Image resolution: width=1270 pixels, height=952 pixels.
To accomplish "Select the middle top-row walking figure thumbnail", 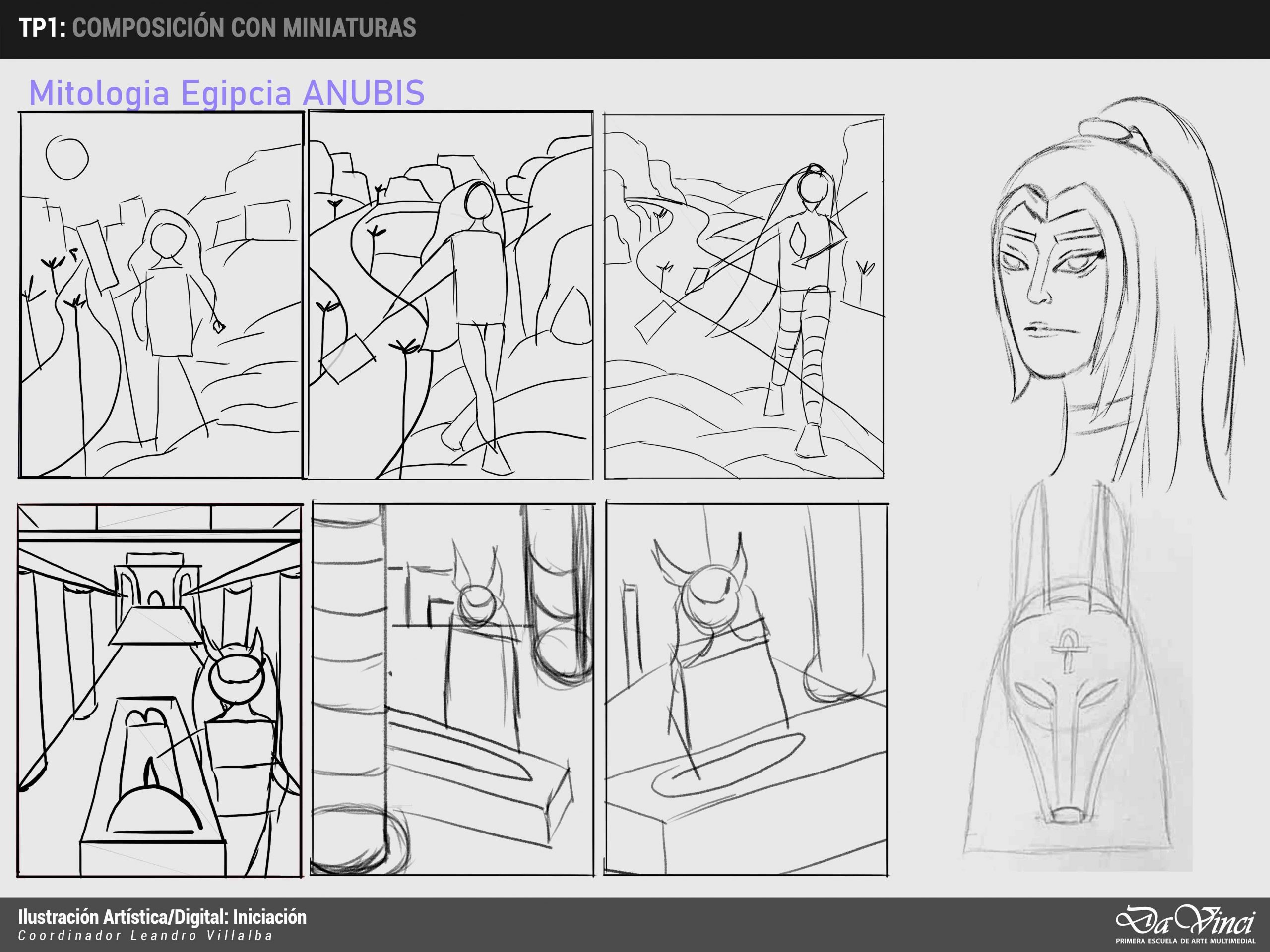I will 450,295.
